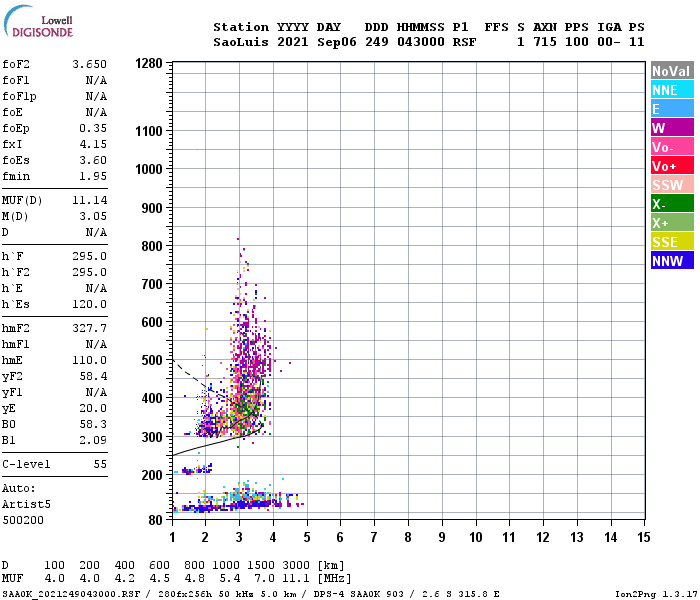Click the foEp value 0.35
This screenshot has height=600, width=700.
pyautogui.click(x=93, y=128)
